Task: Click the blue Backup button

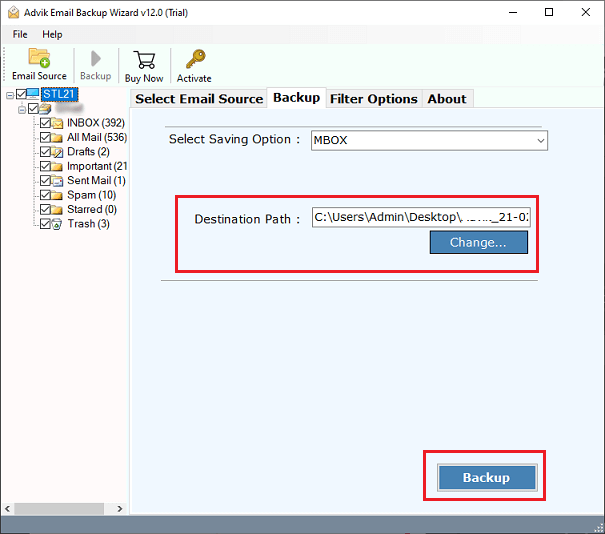Action: click(487, 478)
